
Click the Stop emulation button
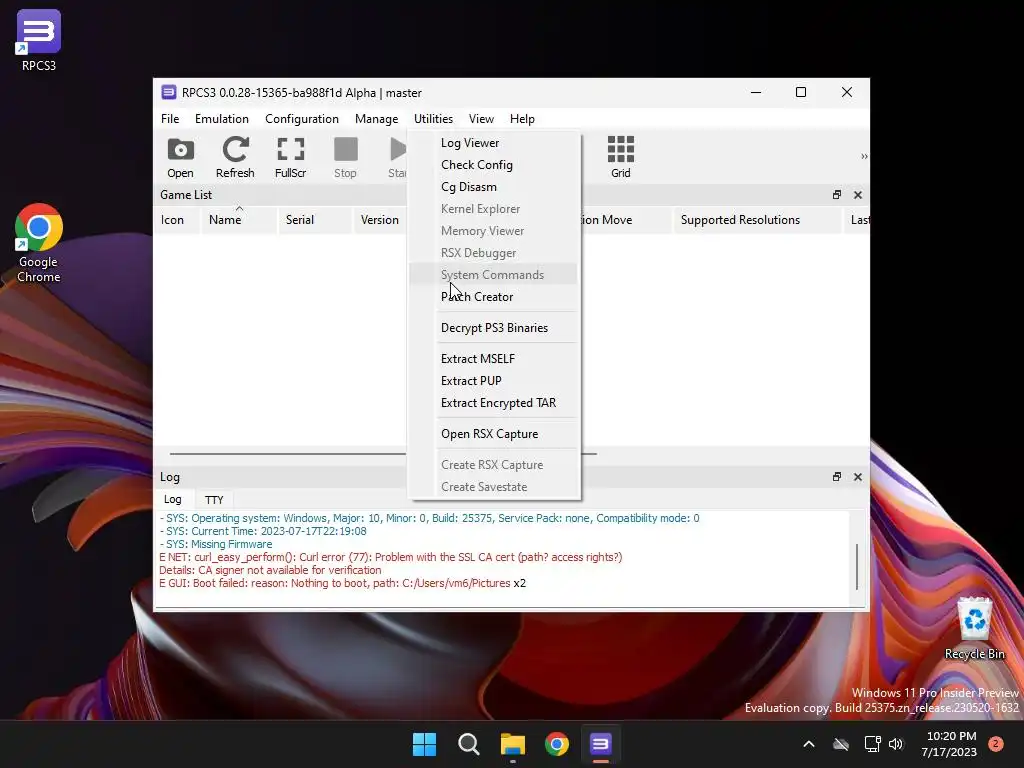[345, 157]
